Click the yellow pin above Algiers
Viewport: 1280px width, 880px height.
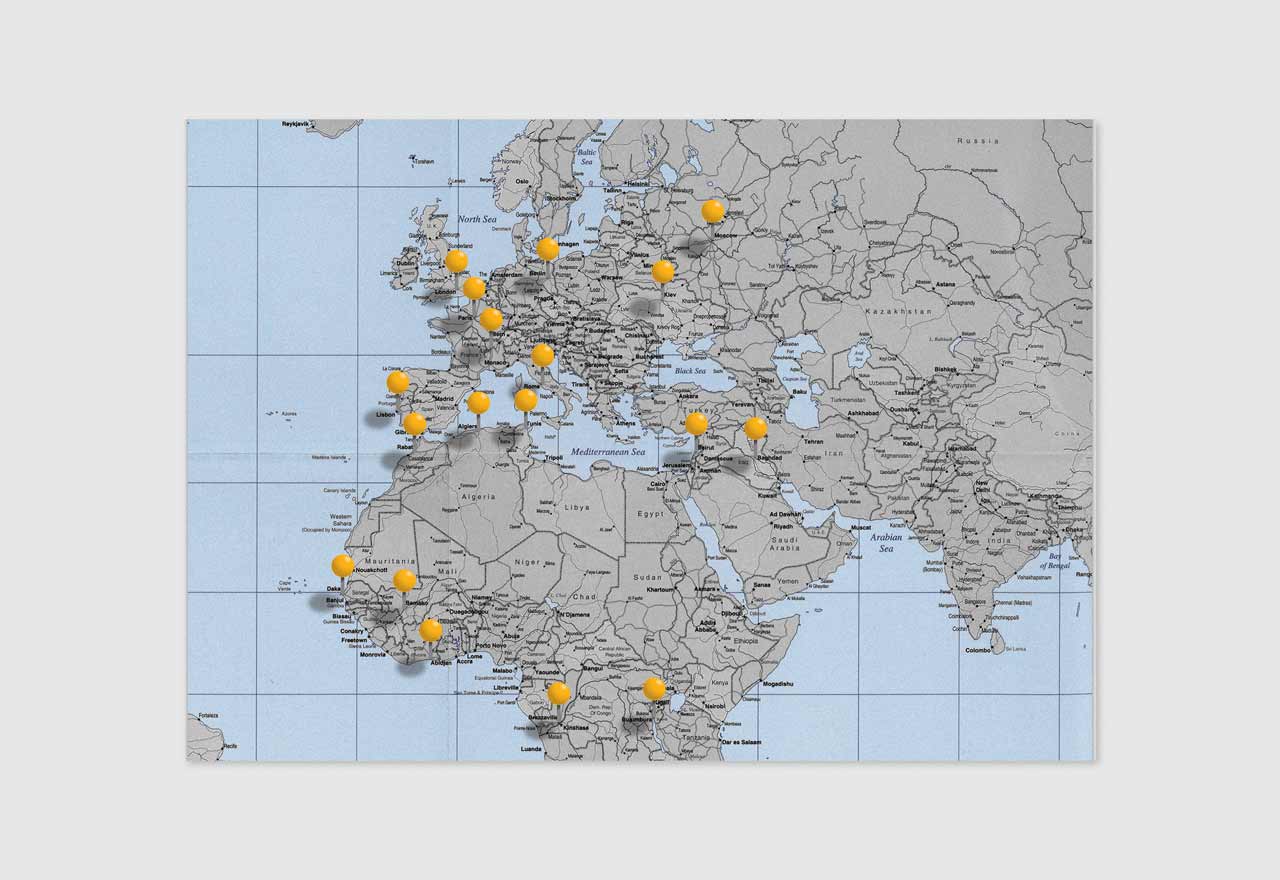[479, 402]
